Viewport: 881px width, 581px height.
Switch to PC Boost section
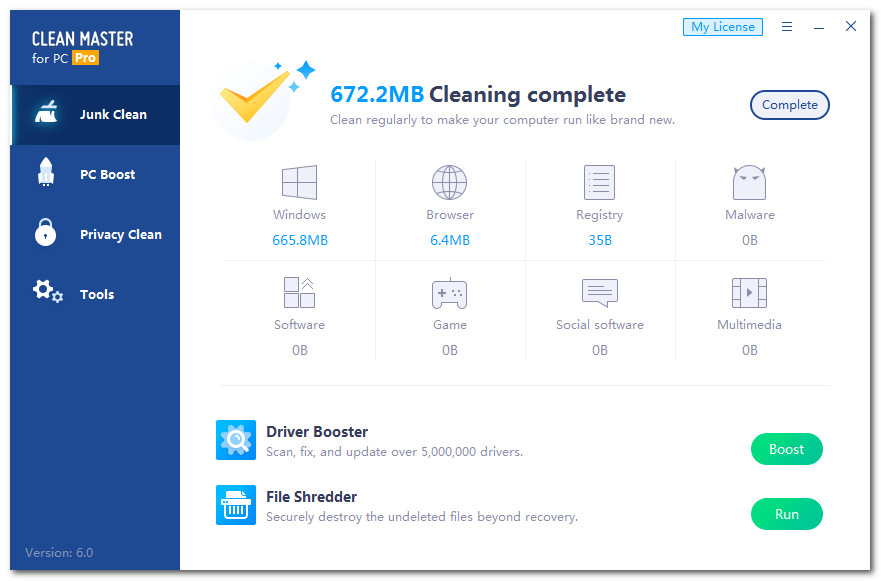96,175
